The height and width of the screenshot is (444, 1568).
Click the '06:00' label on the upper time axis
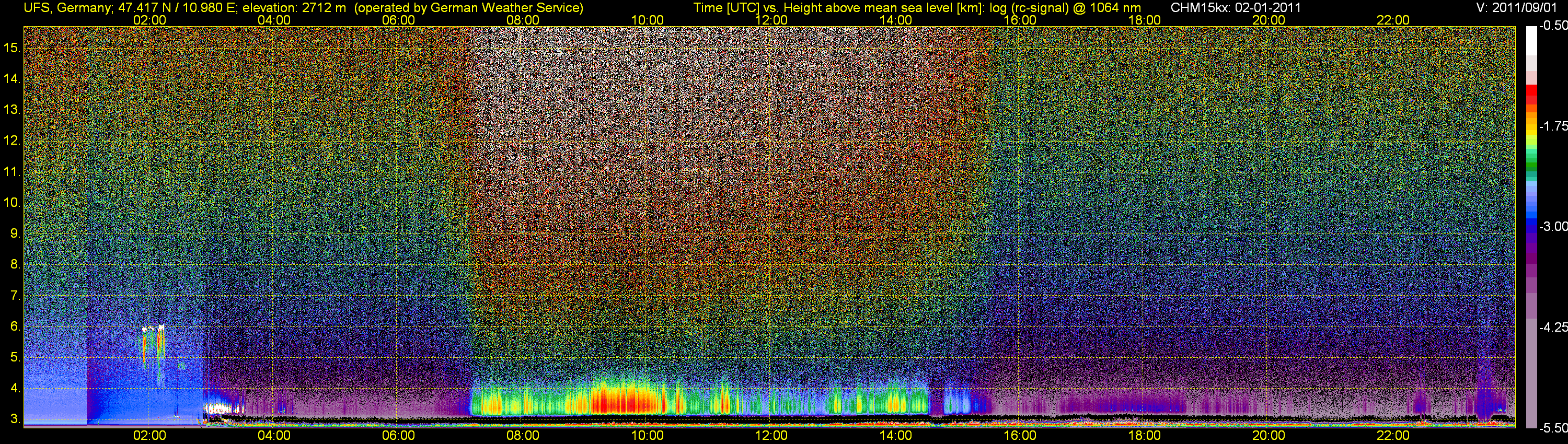398,20
